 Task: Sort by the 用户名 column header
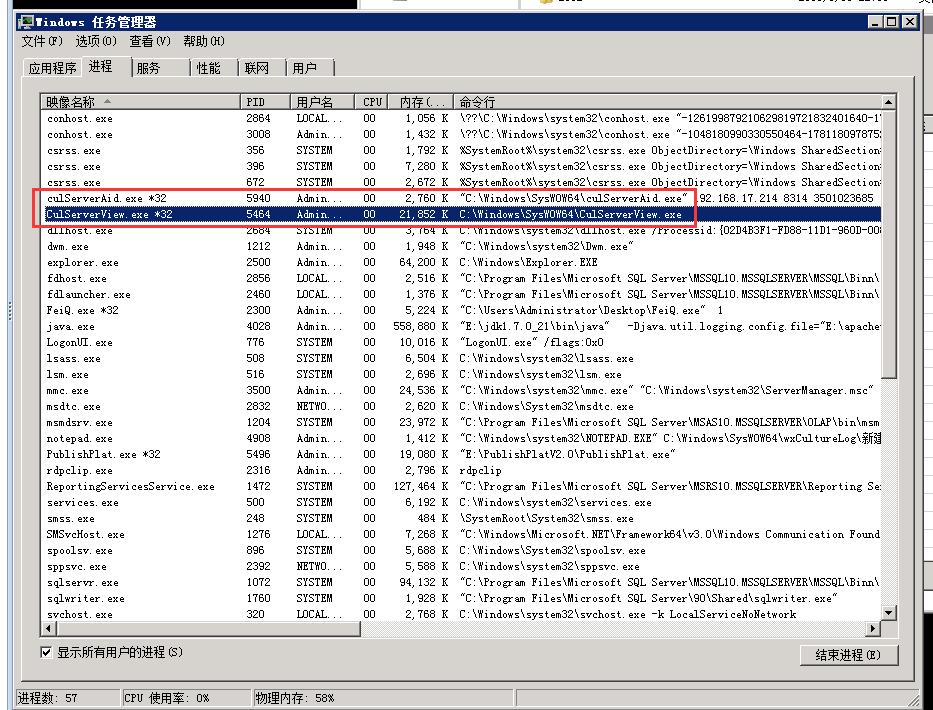tap(322, 102)
